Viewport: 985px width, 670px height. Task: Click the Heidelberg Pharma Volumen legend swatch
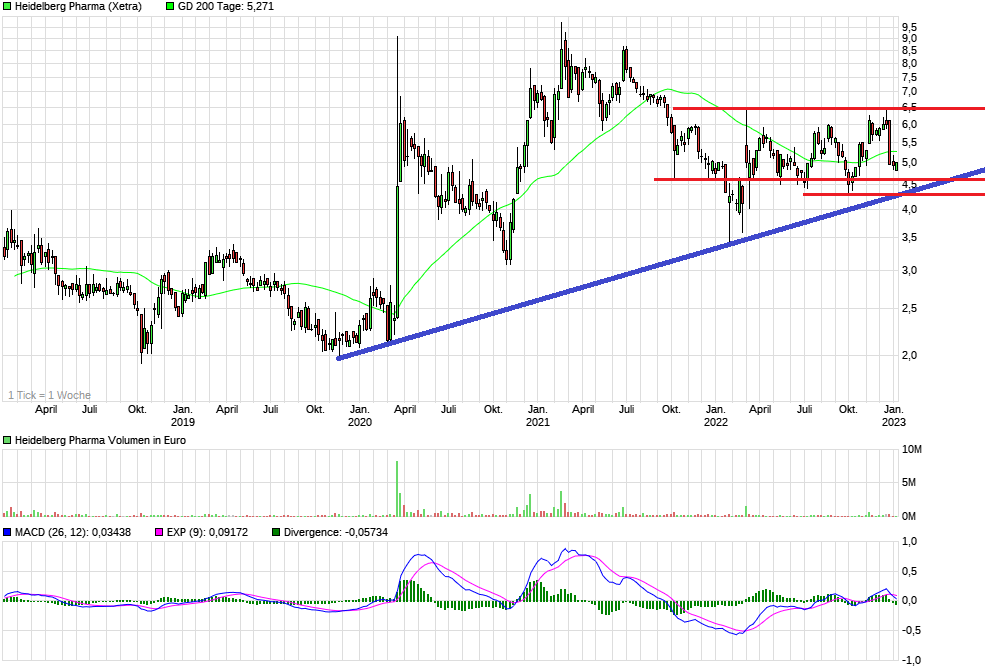click(x=7, y=440)
